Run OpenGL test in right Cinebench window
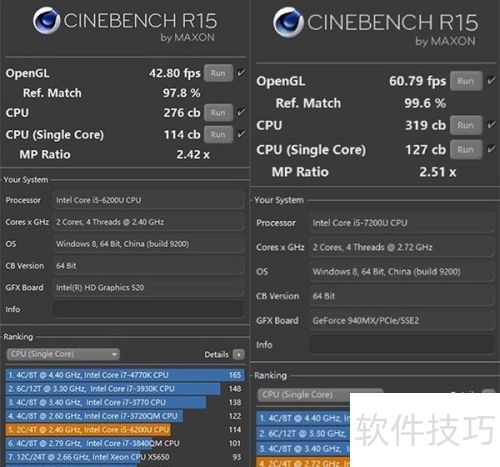Screen dimensions: 500x467 pos(466,81)
